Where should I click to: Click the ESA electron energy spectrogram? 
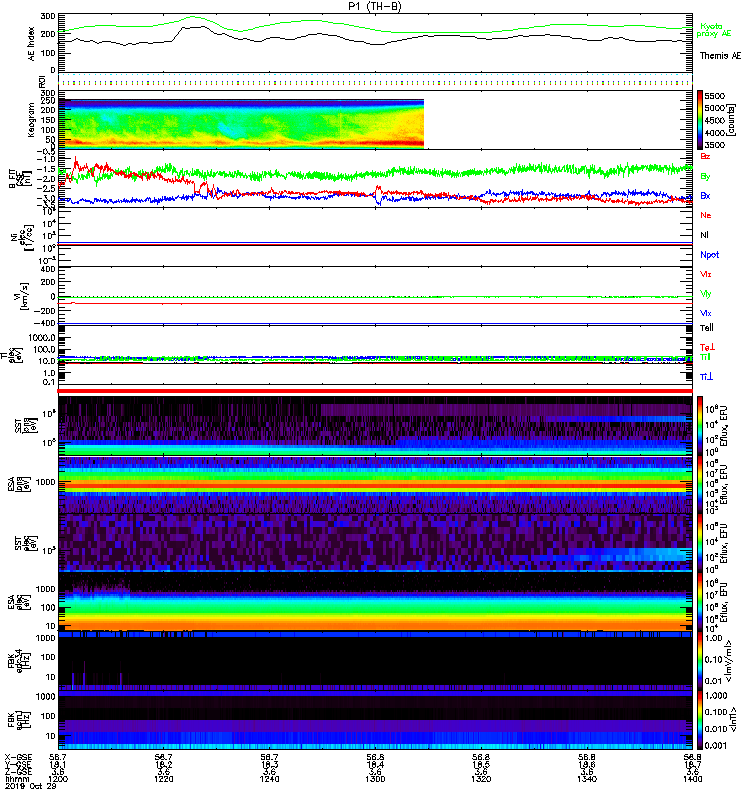[x=376, y=602]
